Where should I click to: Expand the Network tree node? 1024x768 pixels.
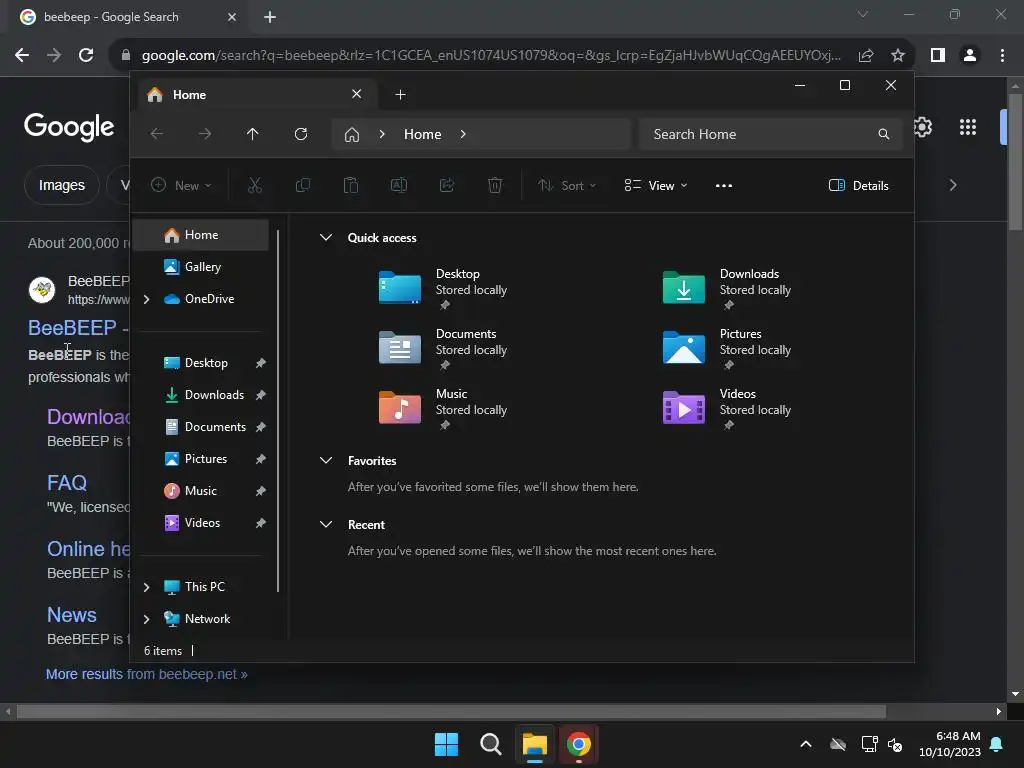146,619
